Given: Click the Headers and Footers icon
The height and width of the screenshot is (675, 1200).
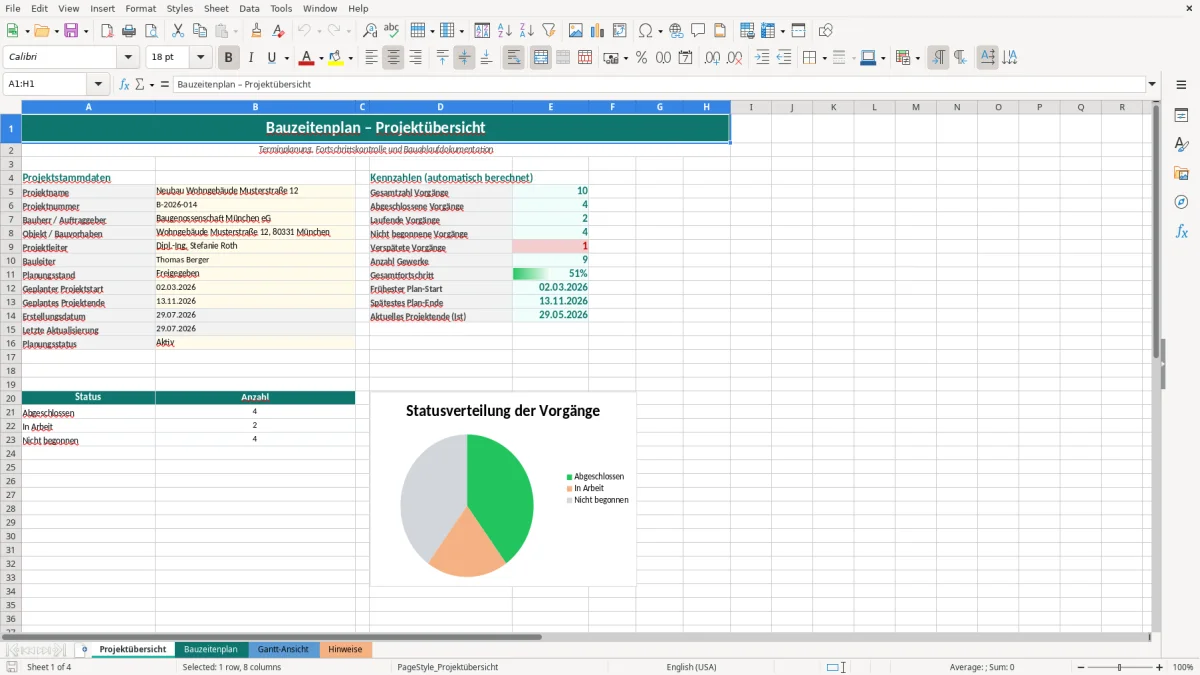Looking at the screenshot, I should coord(720,31).
